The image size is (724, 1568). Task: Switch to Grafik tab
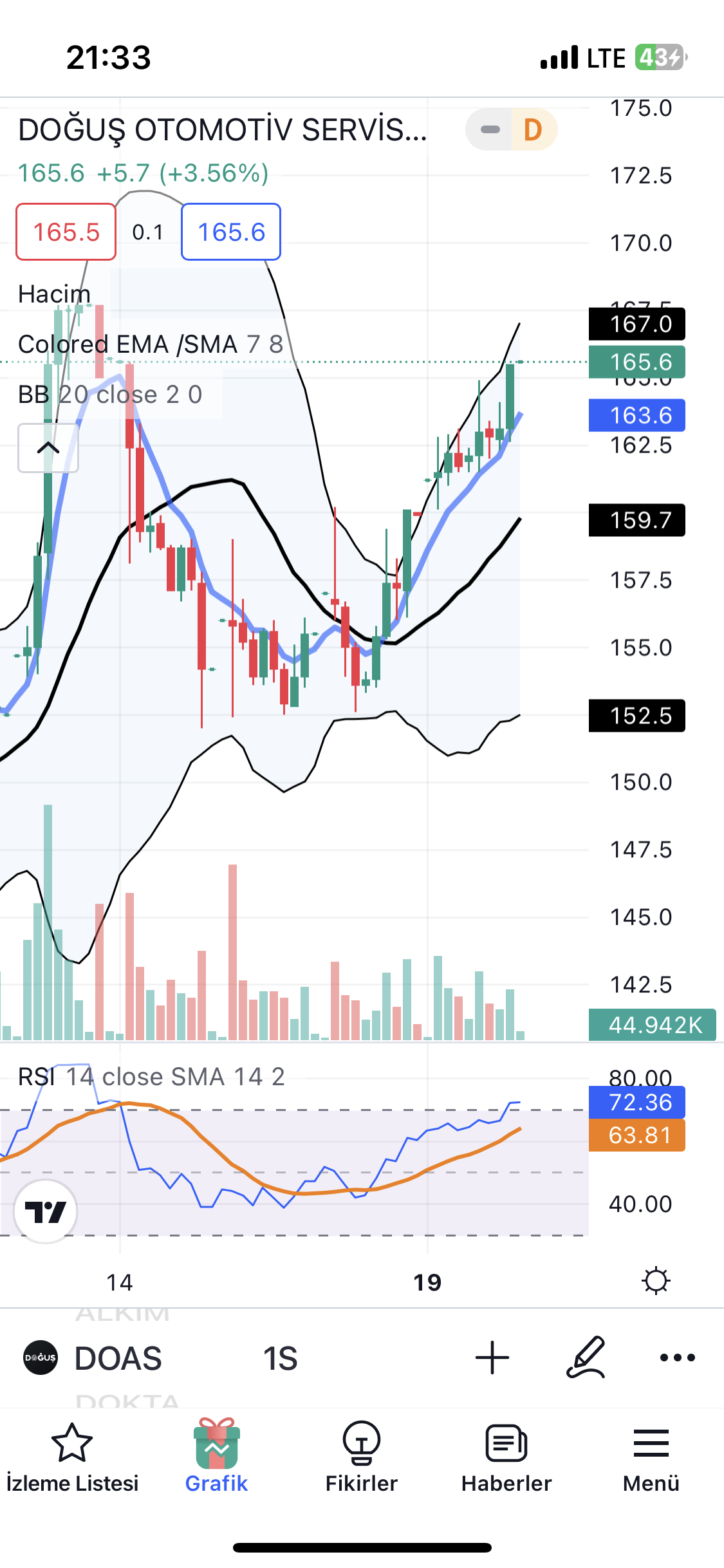tap(217, 1456)
